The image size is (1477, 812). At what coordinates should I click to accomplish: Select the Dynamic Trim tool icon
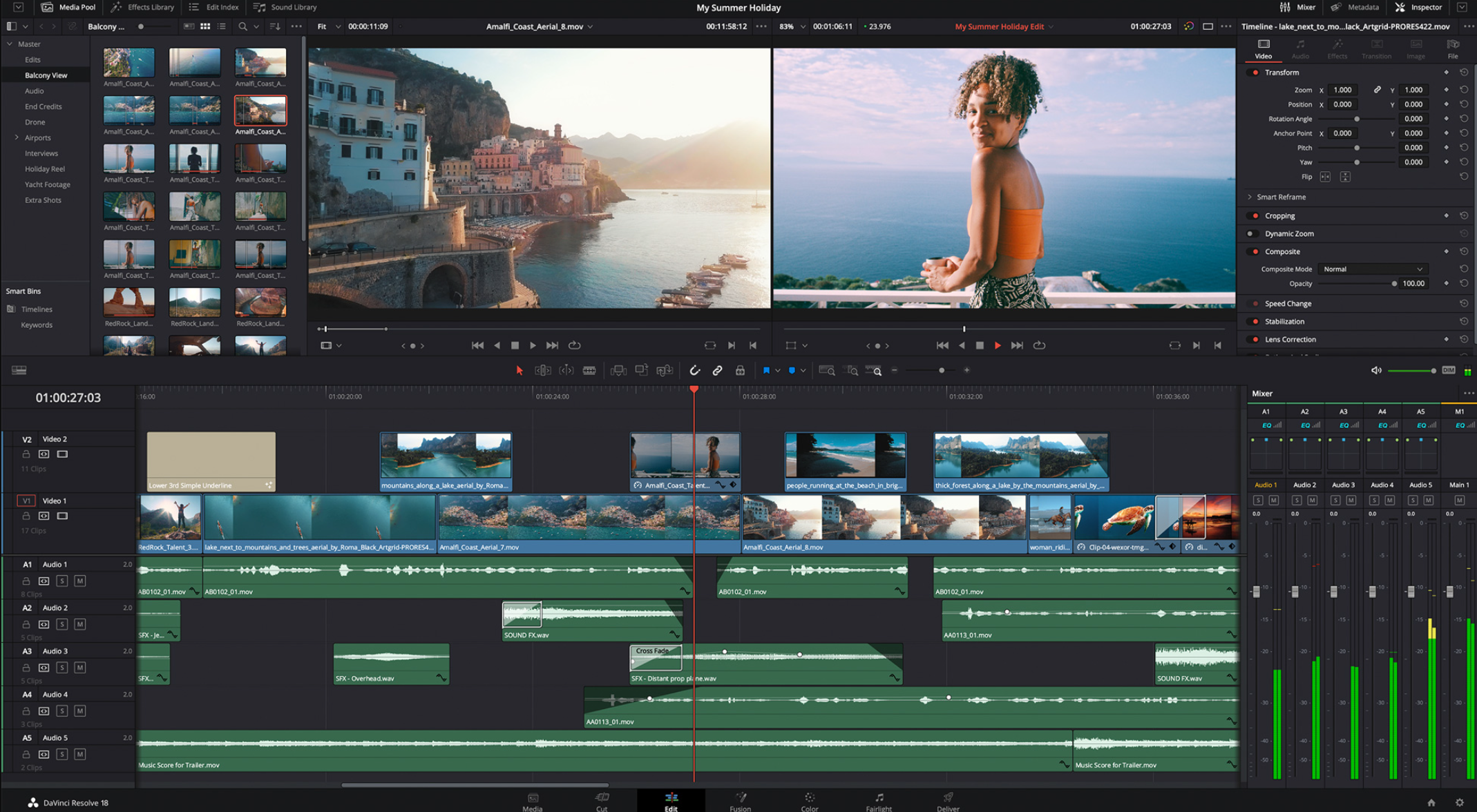[566, 370]
